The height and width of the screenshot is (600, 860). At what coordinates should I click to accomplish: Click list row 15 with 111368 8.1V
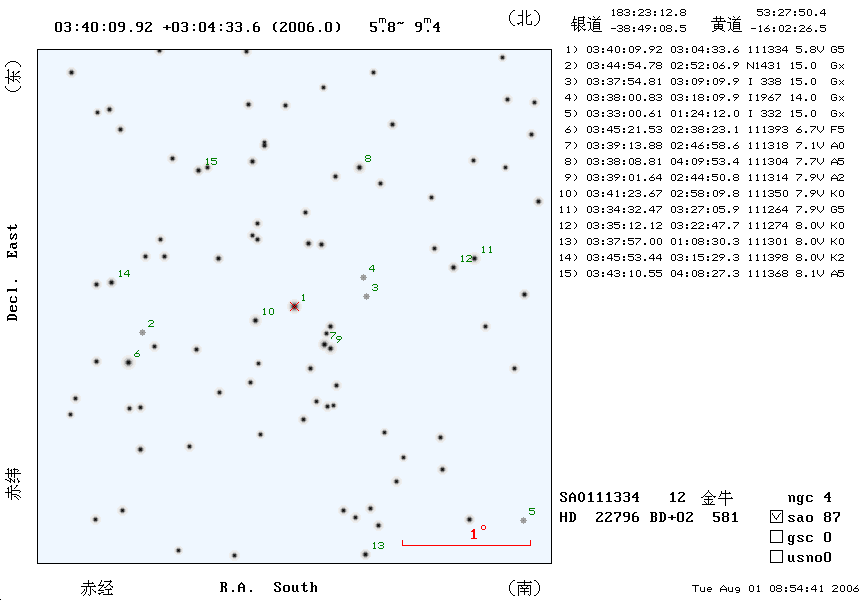point(702,273)
